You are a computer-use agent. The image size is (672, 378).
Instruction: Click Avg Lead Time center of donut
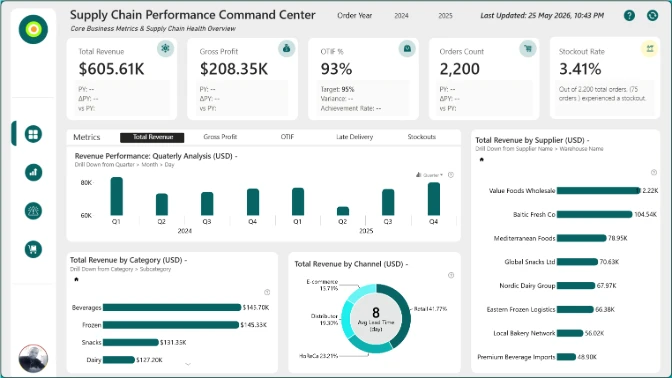click(x=376, y=319)
